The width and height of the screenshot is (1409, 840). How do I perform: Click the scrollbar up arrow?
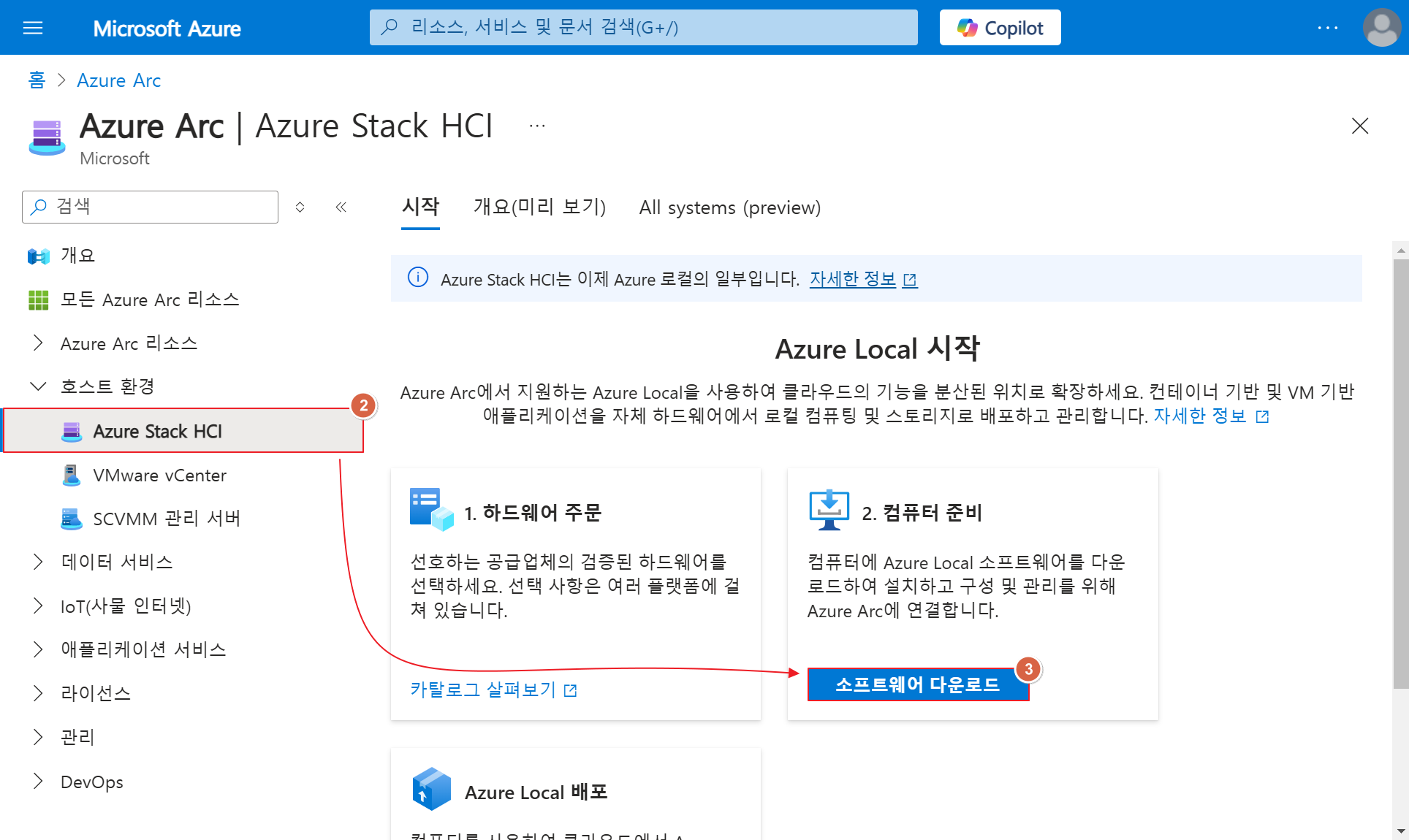tap(1400, 251)
